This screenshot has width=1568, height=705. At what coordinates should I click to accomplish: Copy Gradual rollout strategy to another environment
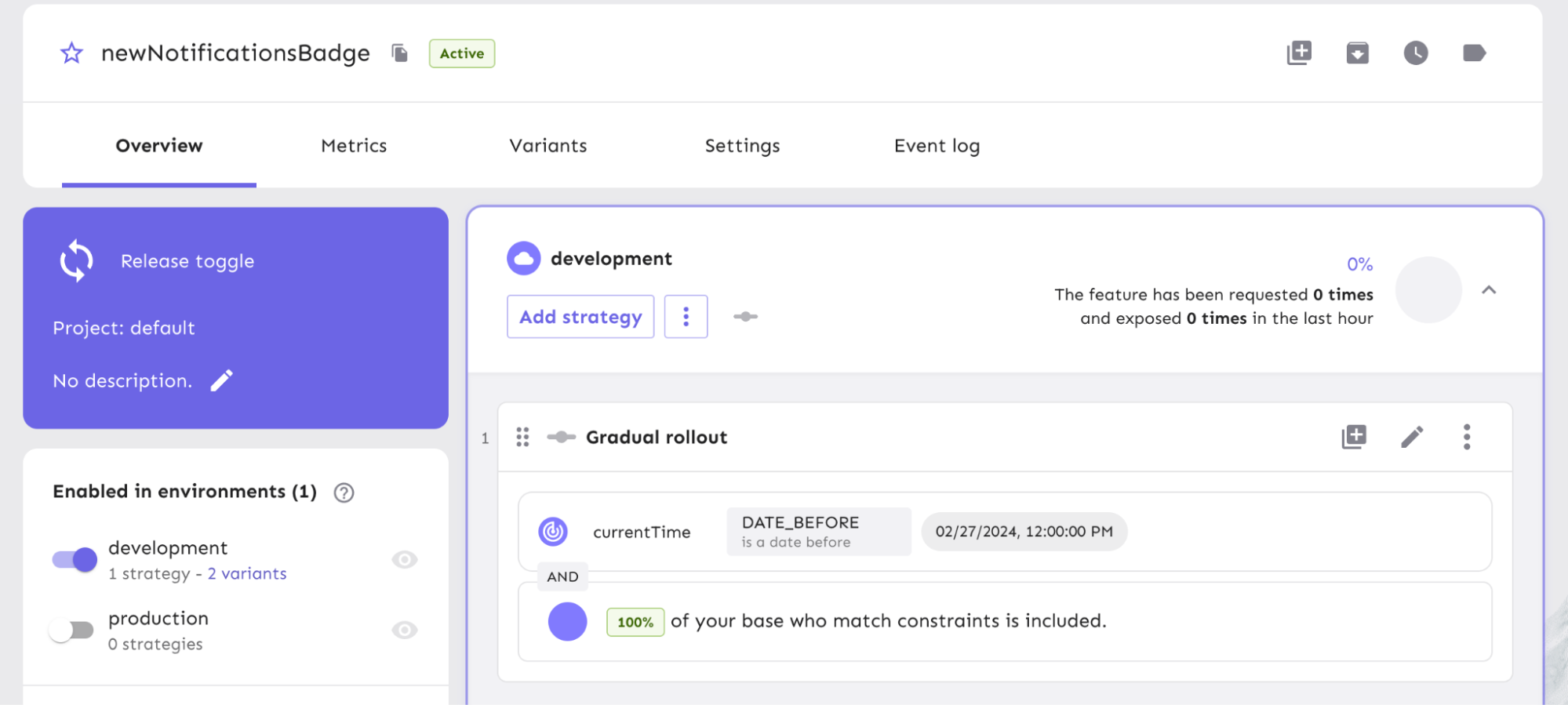[1354, 437]
